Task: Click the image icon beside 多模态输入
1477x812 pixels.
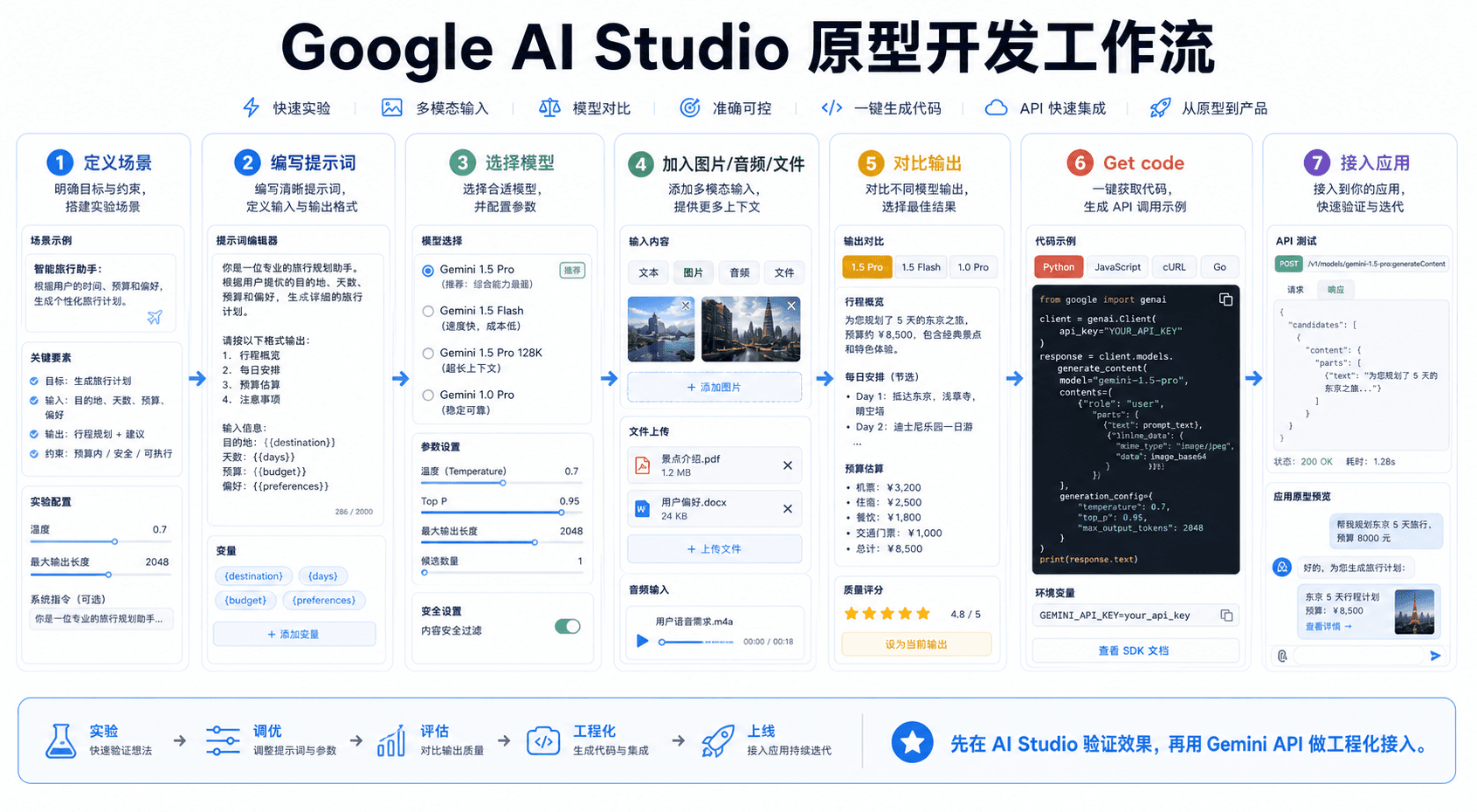Action: [x=391, y=107]
